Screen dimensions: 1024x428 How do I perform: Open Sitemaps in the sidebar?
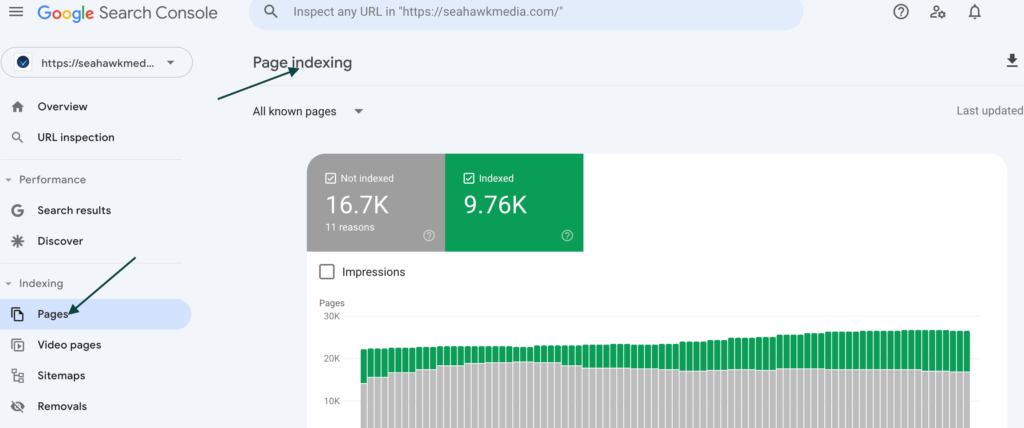[61, 376]
